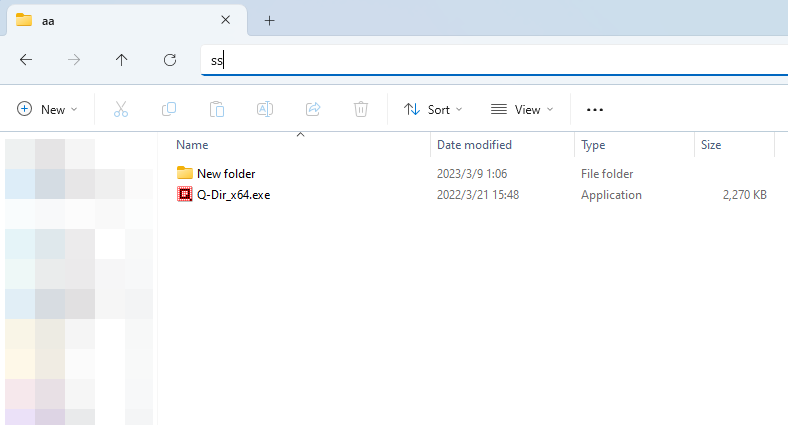Sort by the Type column header
This screenshot has width=788, height=425.
coord(593,145)
